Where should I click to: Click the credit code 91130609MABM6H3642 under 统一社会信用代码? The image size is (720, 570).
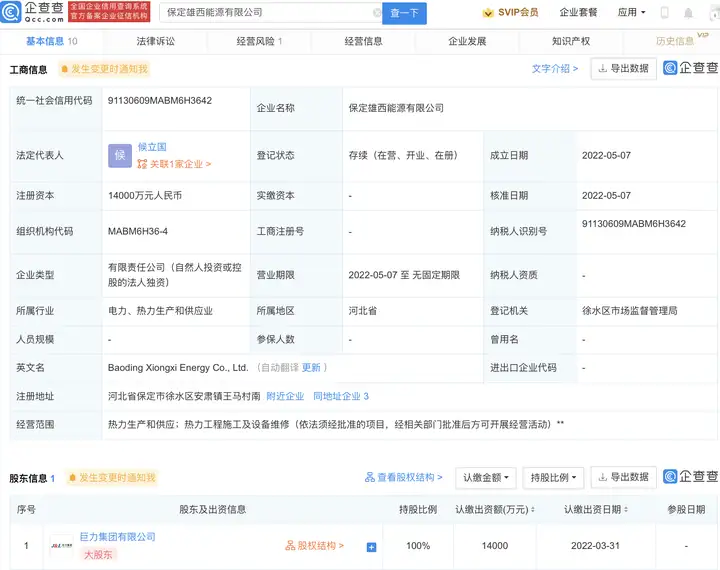[160, 101]
